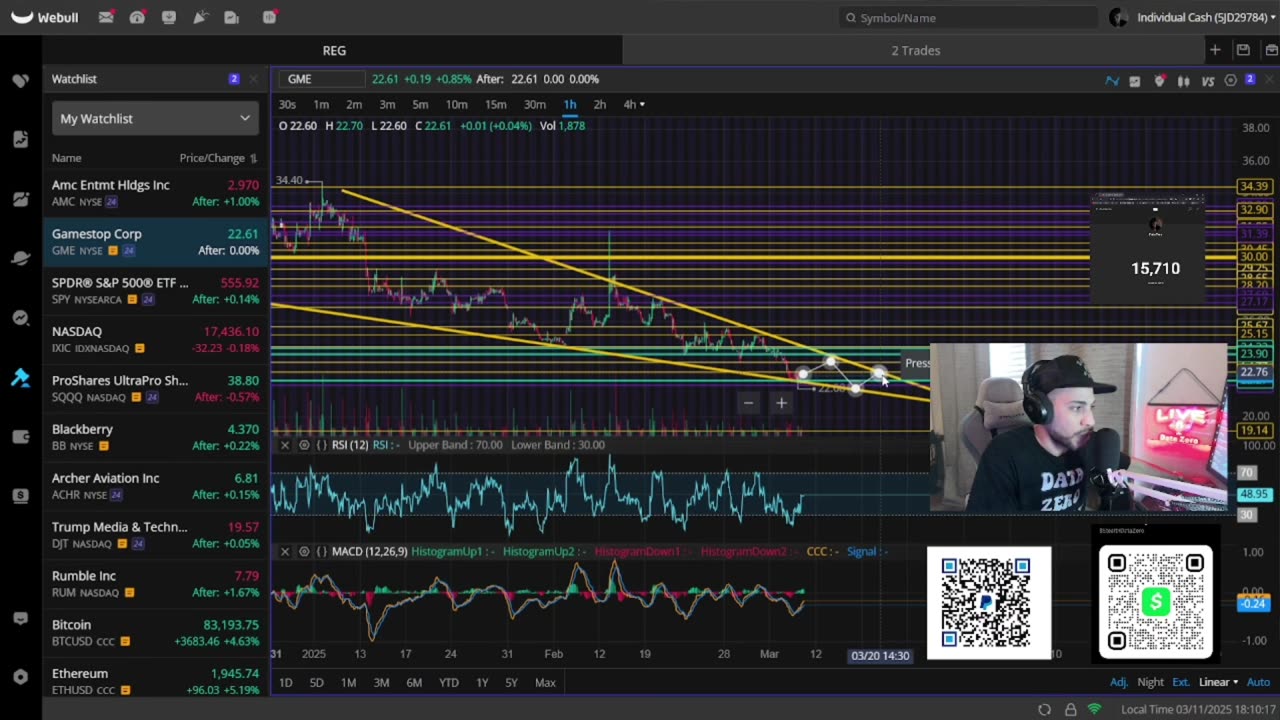Image resolution: width=1280 pixels, height=720 pixels.
Task: Open the gauge dashboard icon in top bar
Action: pyautogui.click(x=137, y=17)
